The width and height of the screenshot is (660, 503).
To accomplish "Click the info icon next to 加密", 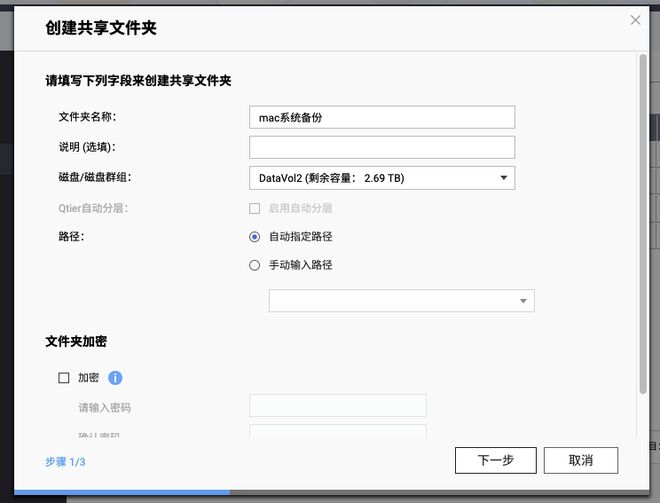I will point(115,378).
